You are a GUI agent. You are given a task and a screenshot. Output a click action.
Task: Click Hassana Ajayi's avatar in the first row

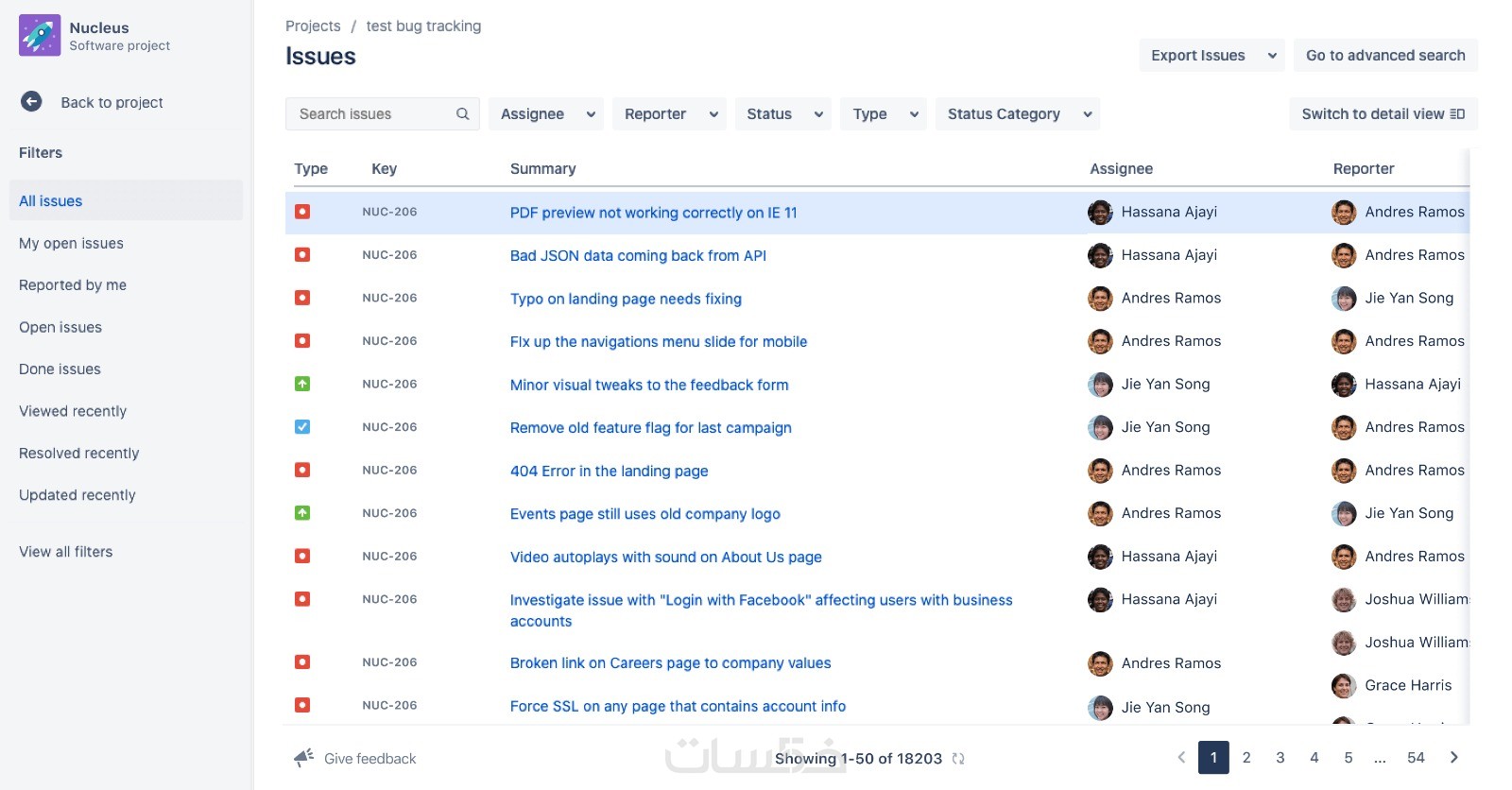click(x=1100, y=213)
